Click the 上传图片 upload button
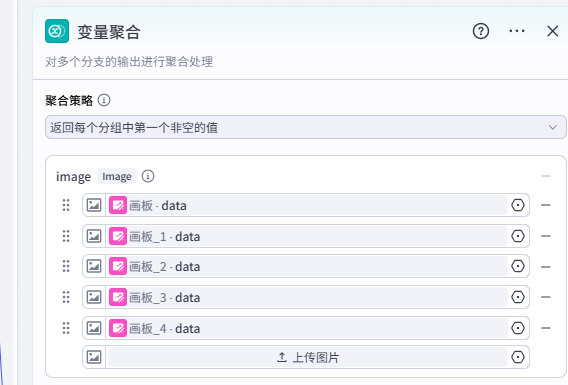Image resolution: width=568 pixels, height=385 pixels. point(307,357)
